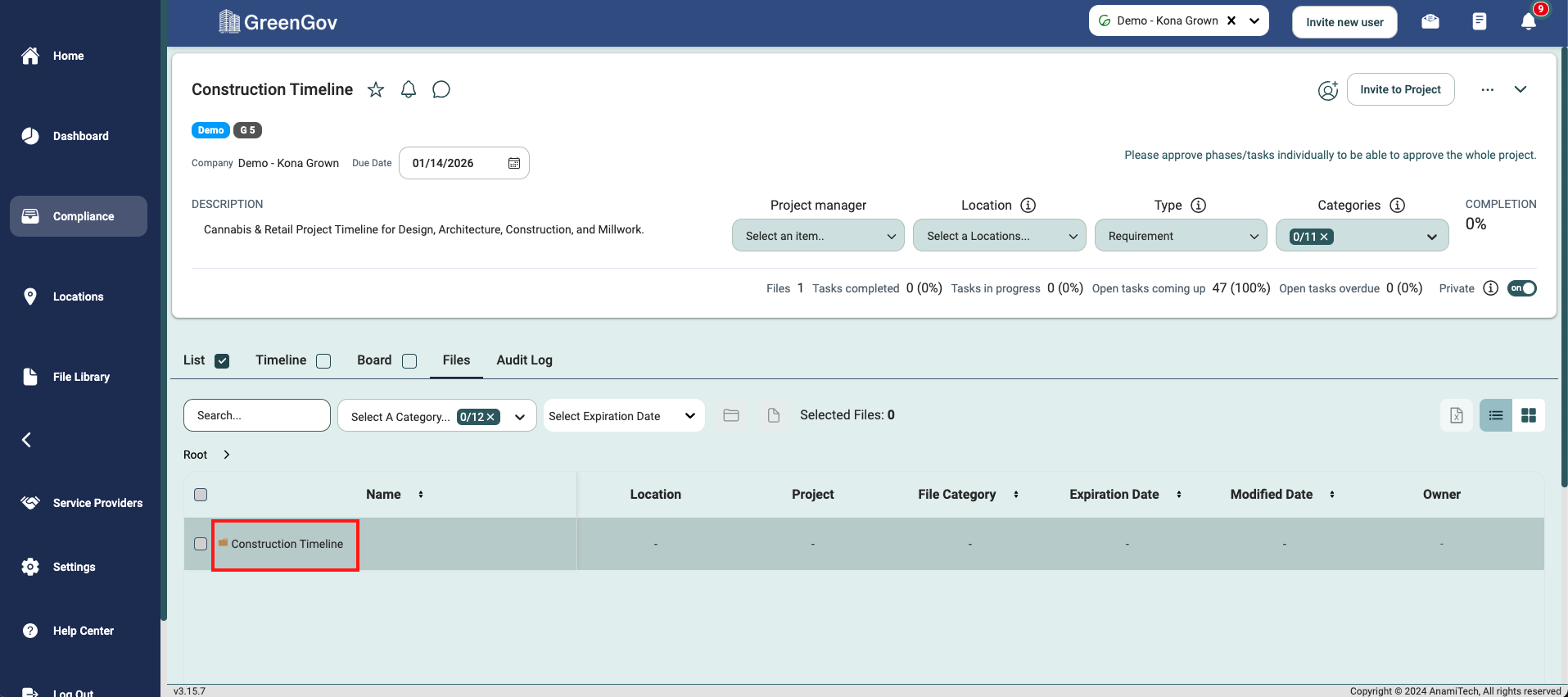The height and width of the screenshot is (697, 1568).
Task: Click the new folder icon
Action: click(731, 415)
